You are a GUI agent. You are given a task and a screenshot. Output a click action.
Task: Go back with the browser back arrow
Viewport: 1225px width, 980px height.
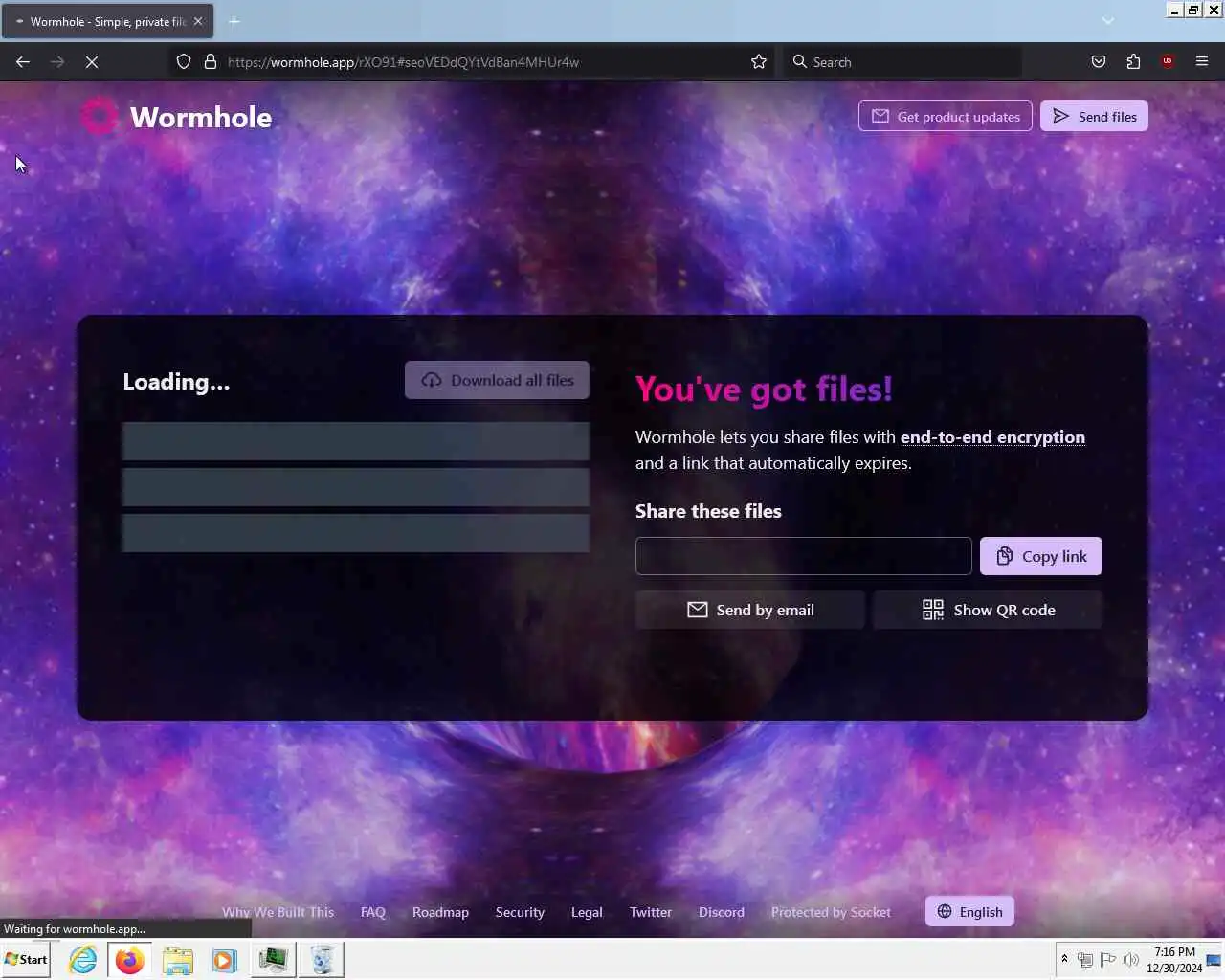(23, 62)
